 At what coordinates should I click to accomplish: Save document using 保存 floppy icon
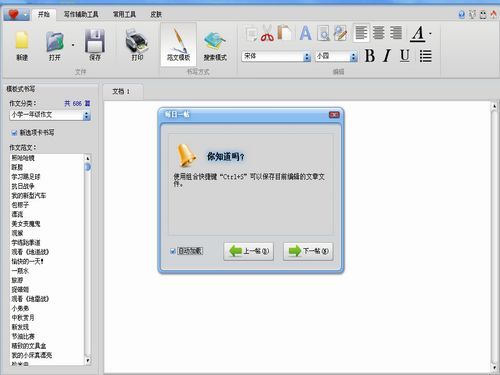pos(95,41)
